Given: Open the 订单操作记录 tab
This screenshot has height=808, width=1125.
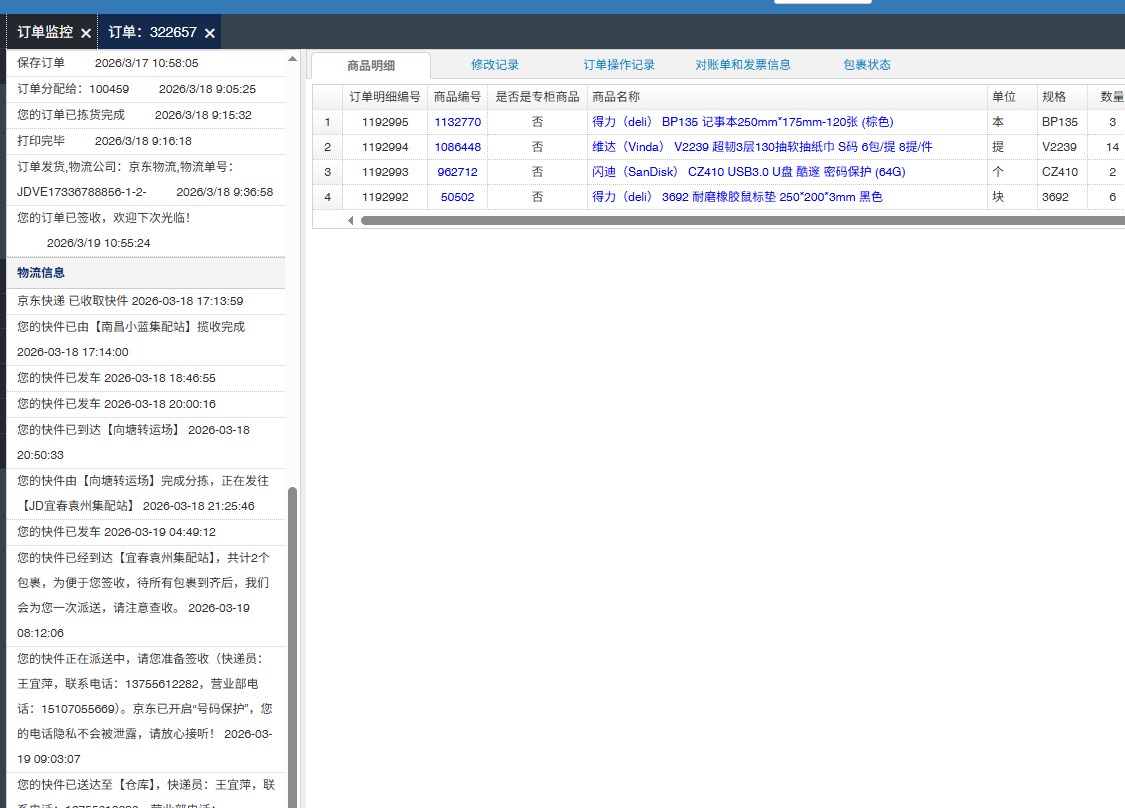Looking at the screenshot, I should 619,65.
